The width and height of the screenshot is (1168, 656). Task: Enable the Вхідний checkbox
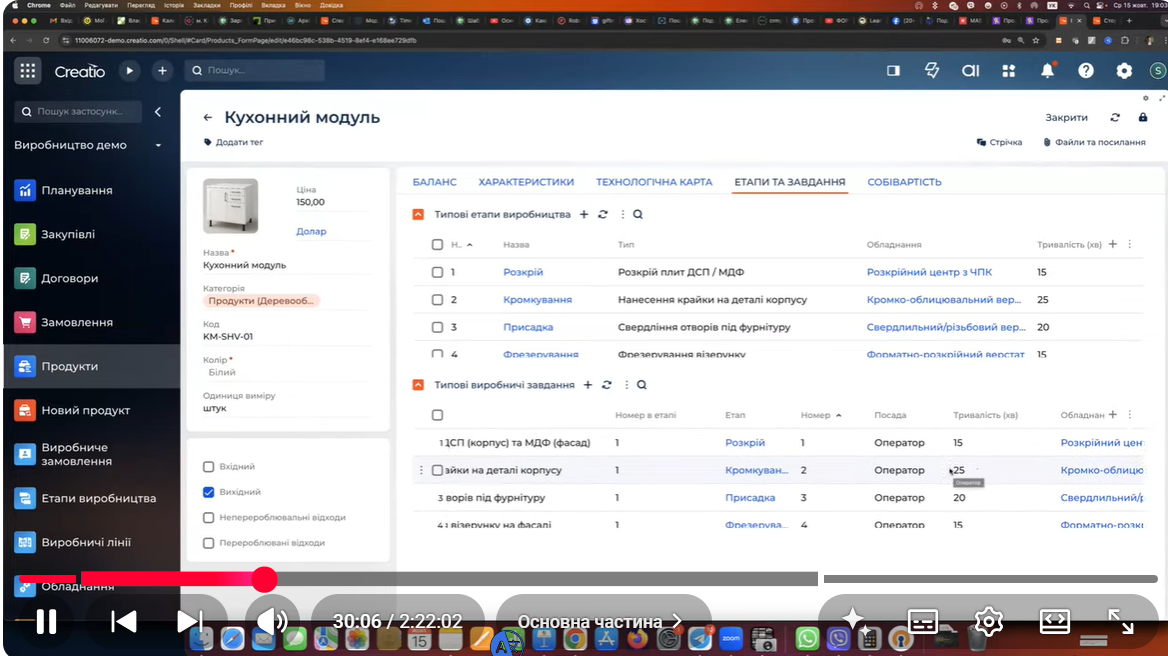pos(209,467)
